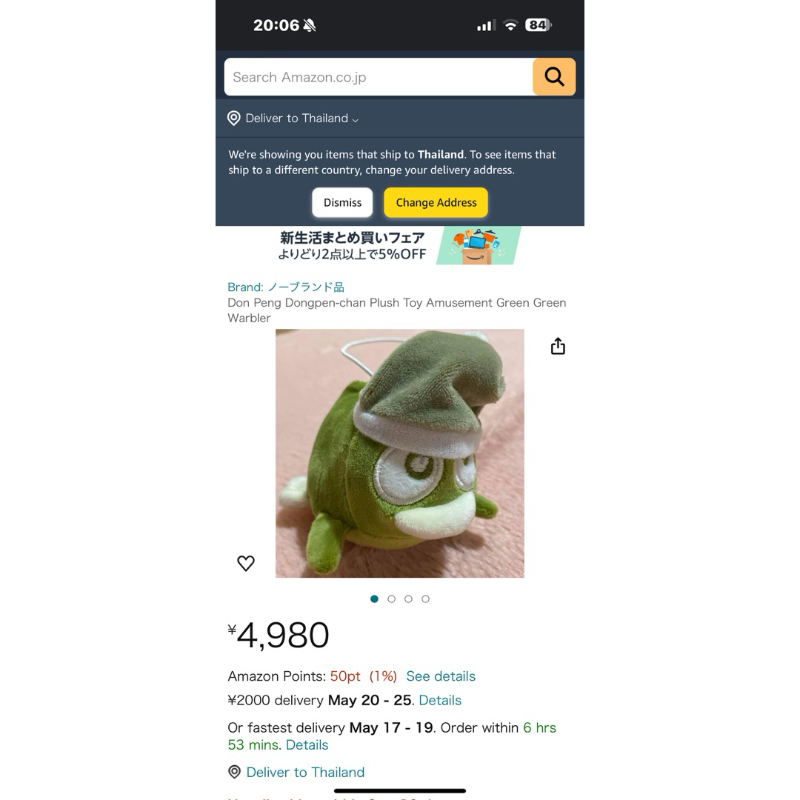Tap the yellow Change Address button
This screenshot has height=800, width=800.
pyautogui.click(x=436, y=203)
